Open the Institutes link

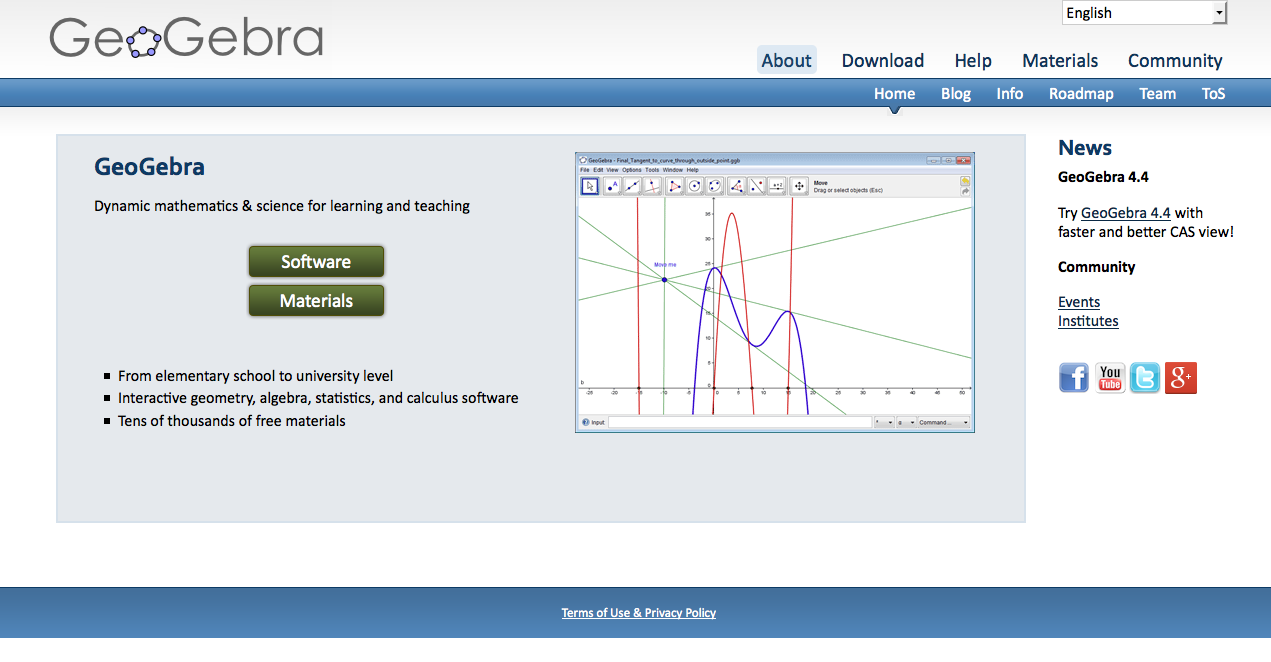point(1088,321)
